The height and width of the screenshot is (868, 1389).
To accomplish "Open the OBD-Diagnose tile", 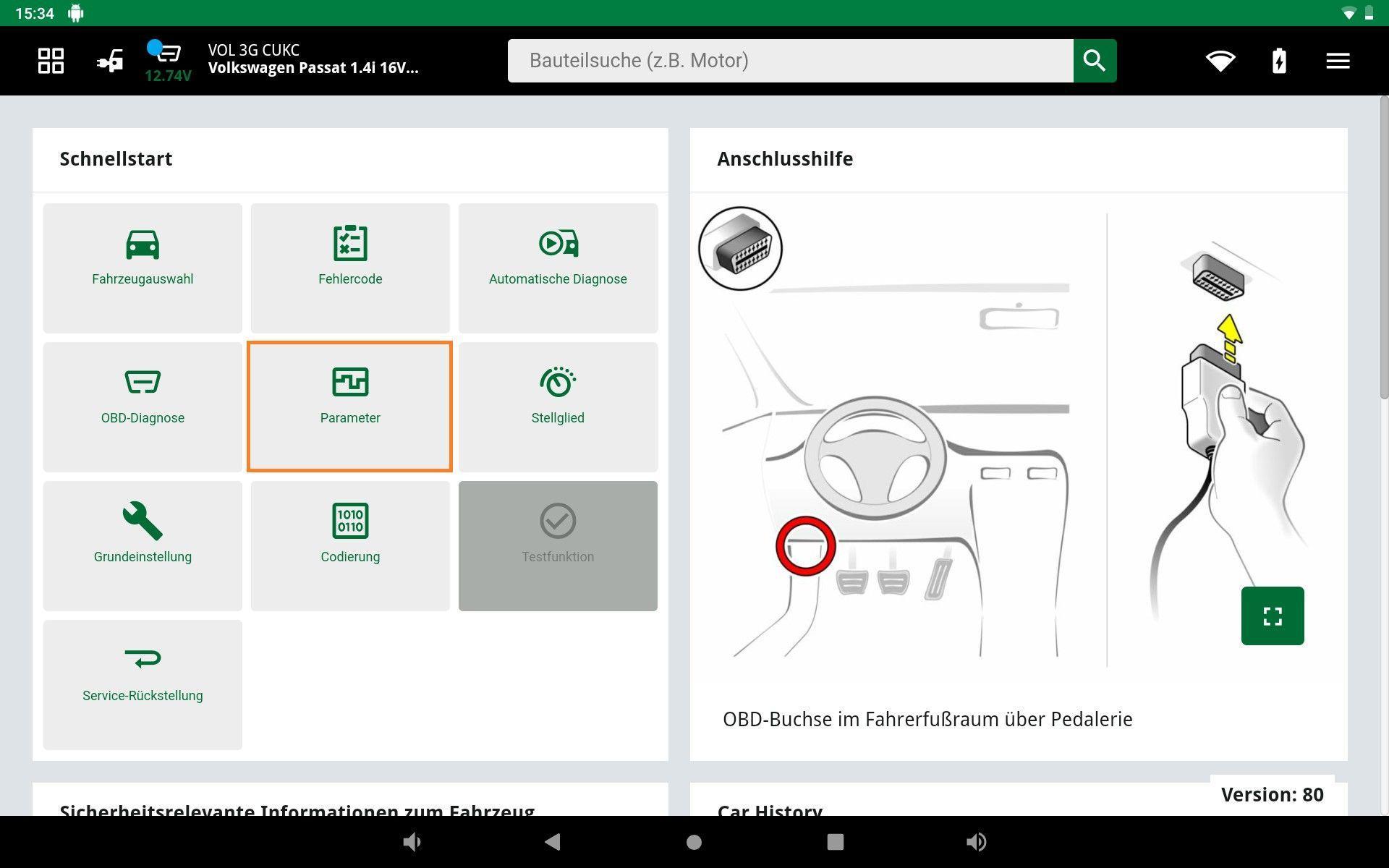I will click(143, 407).
